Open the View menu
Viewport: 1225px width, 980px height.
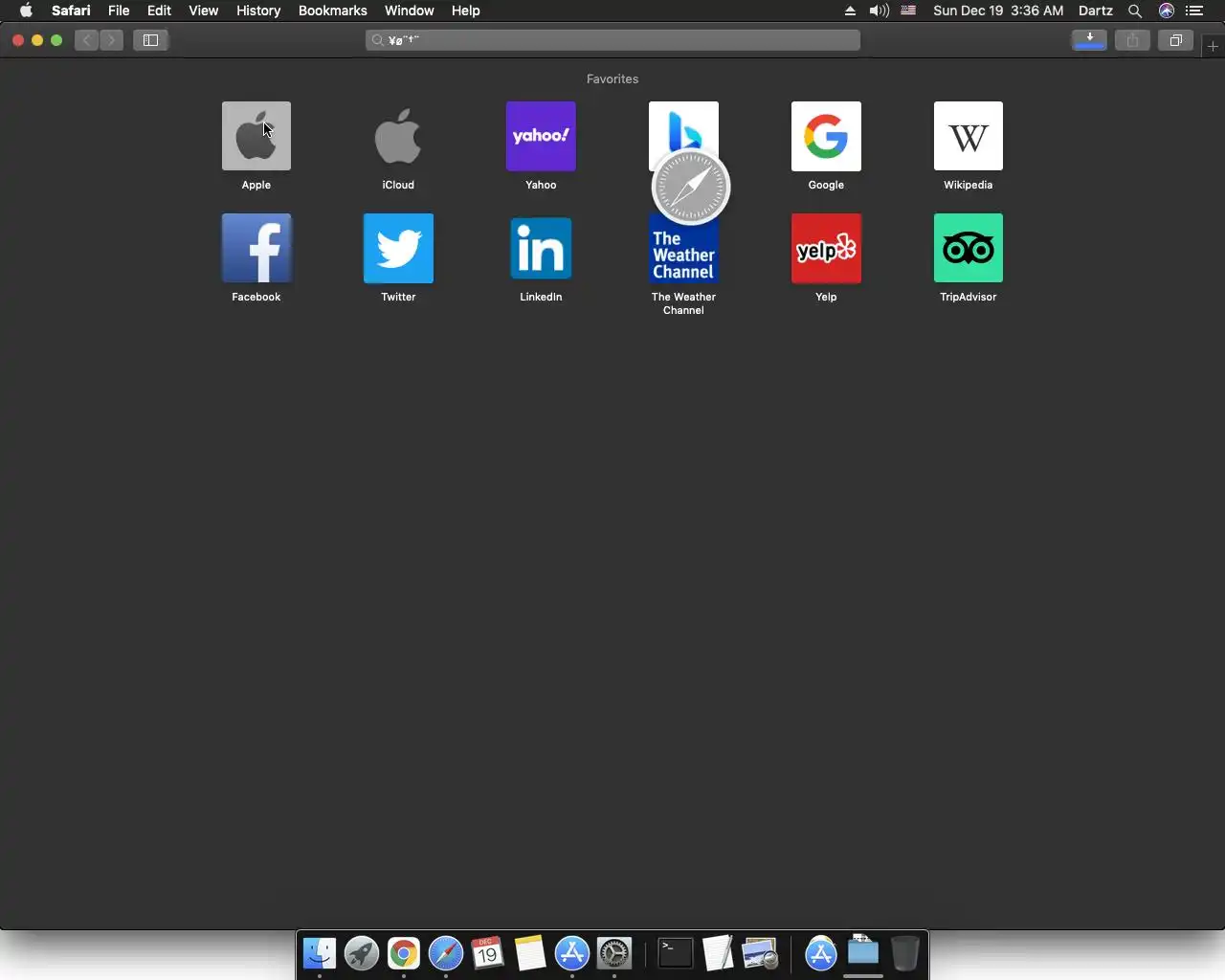(x=203, y=11)
